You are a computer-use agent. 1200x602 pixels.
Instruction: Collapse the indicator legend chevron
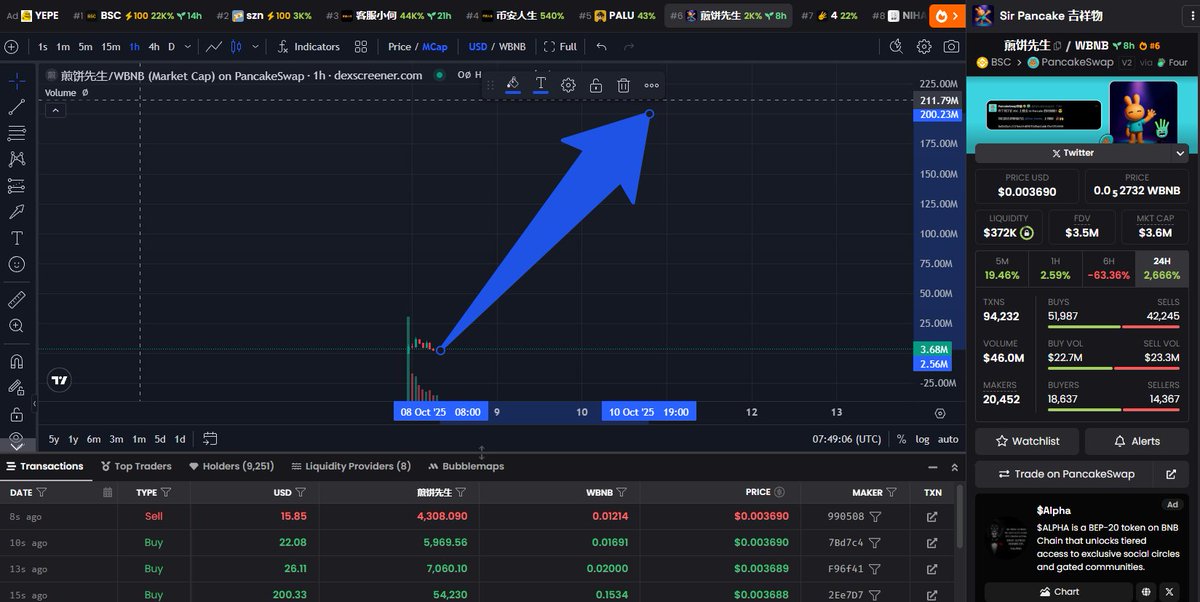tap(56, 110)
